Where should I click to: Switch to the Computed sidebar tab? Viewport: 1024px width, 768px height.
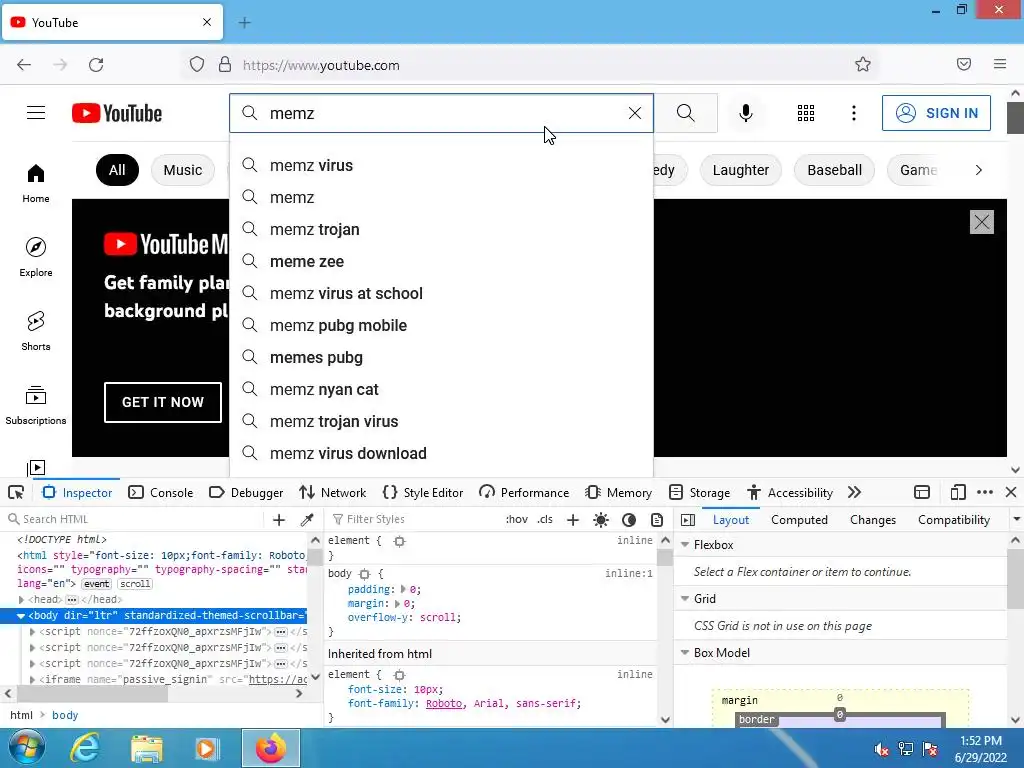[x=799, y=520]
